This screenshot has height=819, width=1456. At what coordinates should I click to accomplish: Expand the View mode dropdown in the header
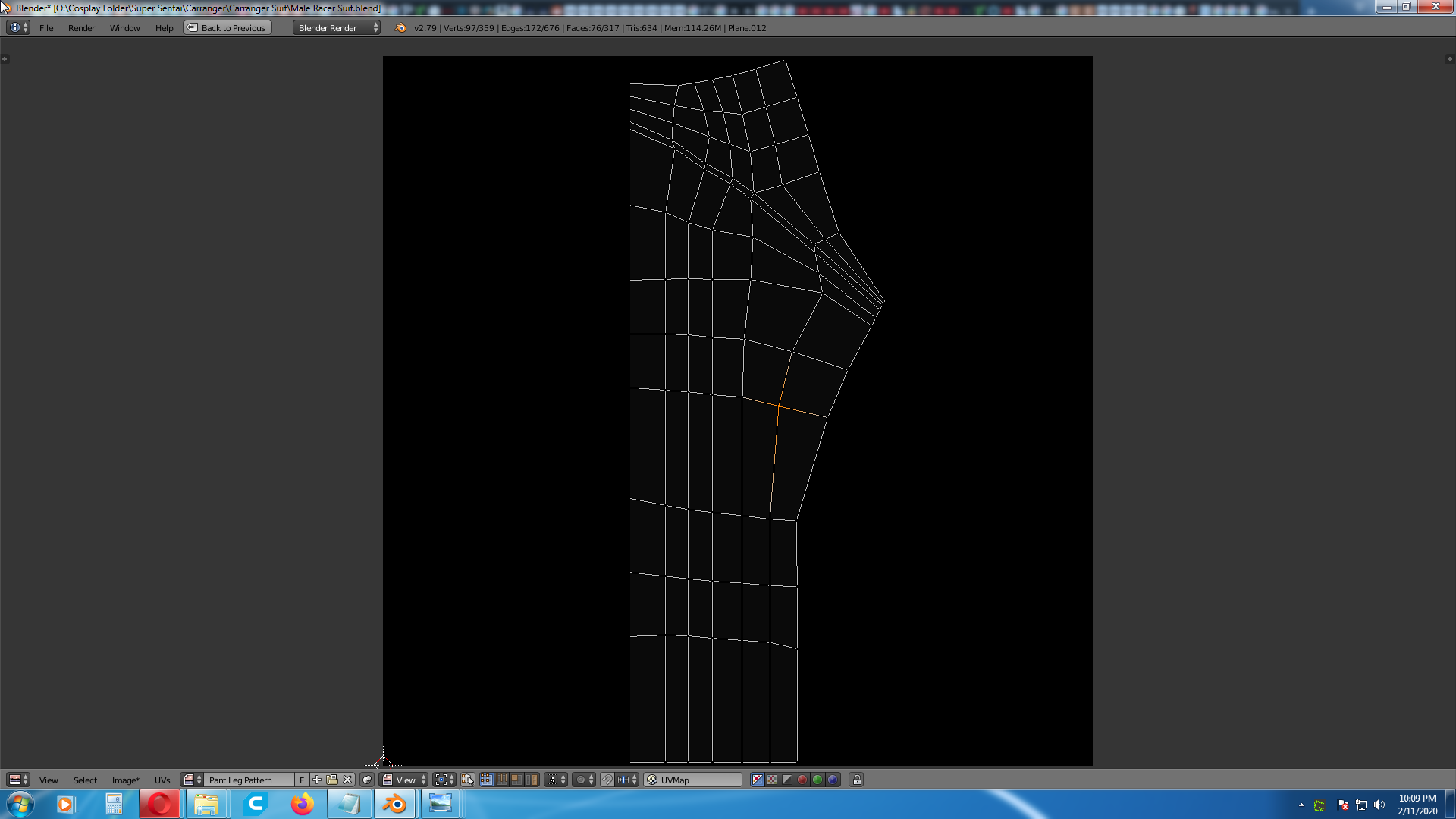(x=406, y=780)
